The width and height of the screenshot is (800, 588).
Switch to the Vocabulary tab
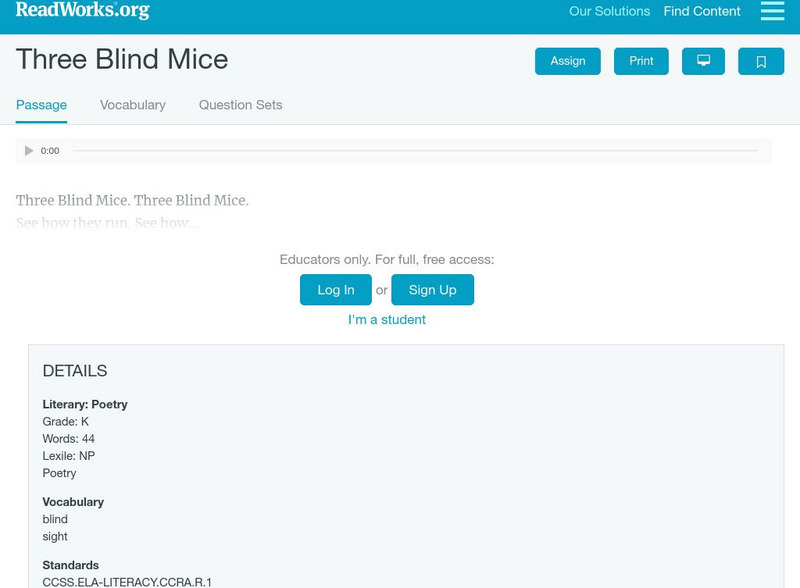click(133, 105)
